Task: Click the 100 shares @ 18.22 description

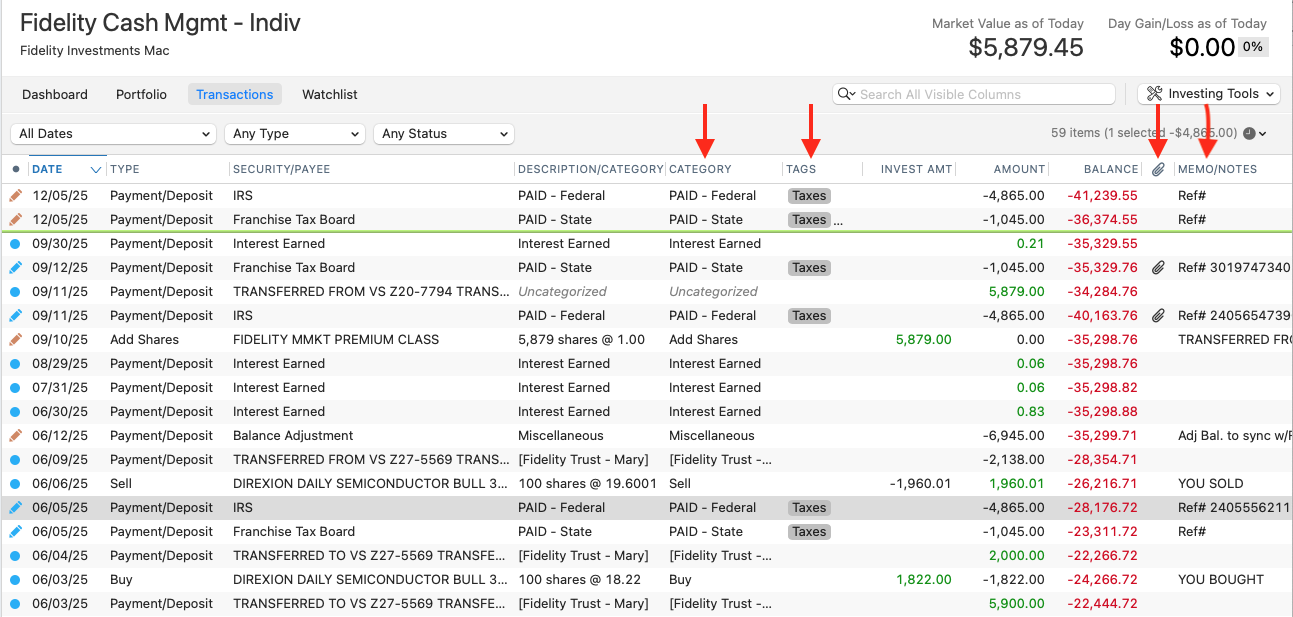Action: (x=577, y=580)
